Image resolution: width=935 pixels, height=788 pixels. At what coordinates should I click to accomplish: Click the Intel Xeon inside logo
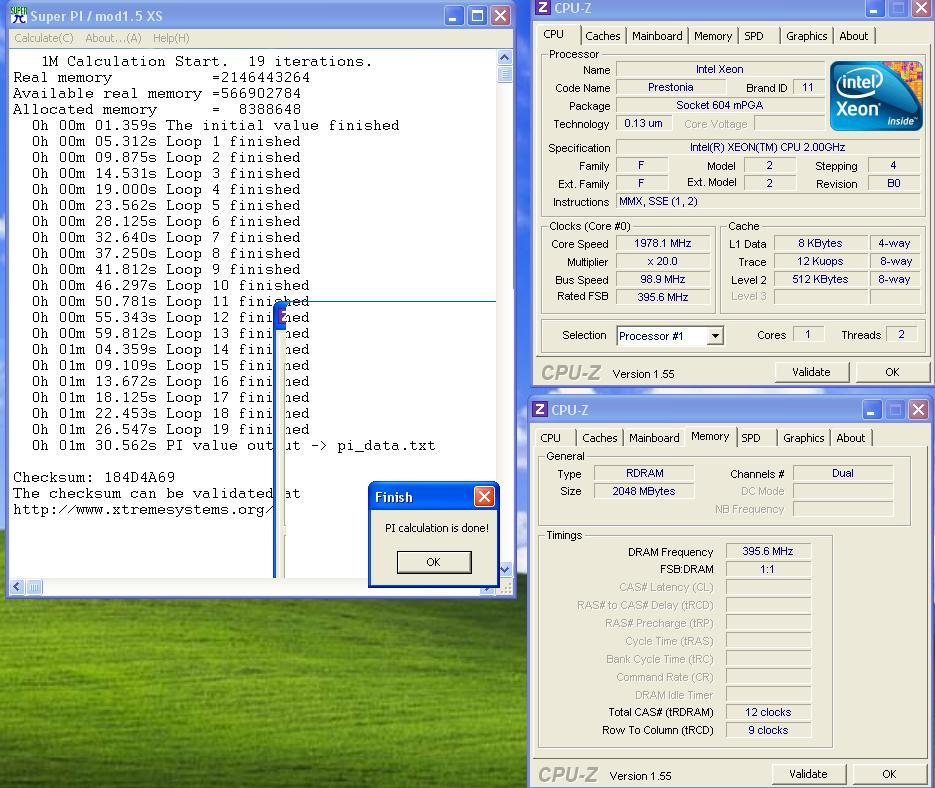pos(875,95)
